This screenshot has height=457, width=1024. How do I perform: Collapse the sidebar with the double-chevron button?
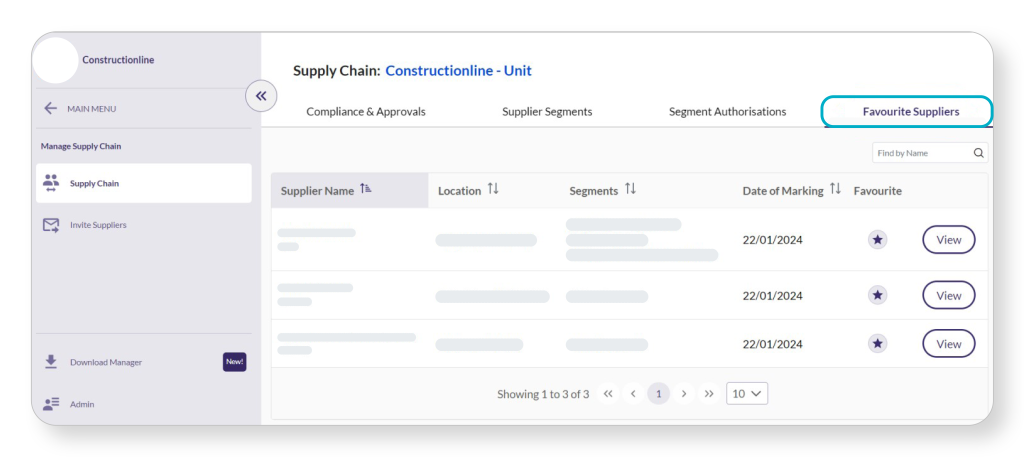click(x=261, y=96)
